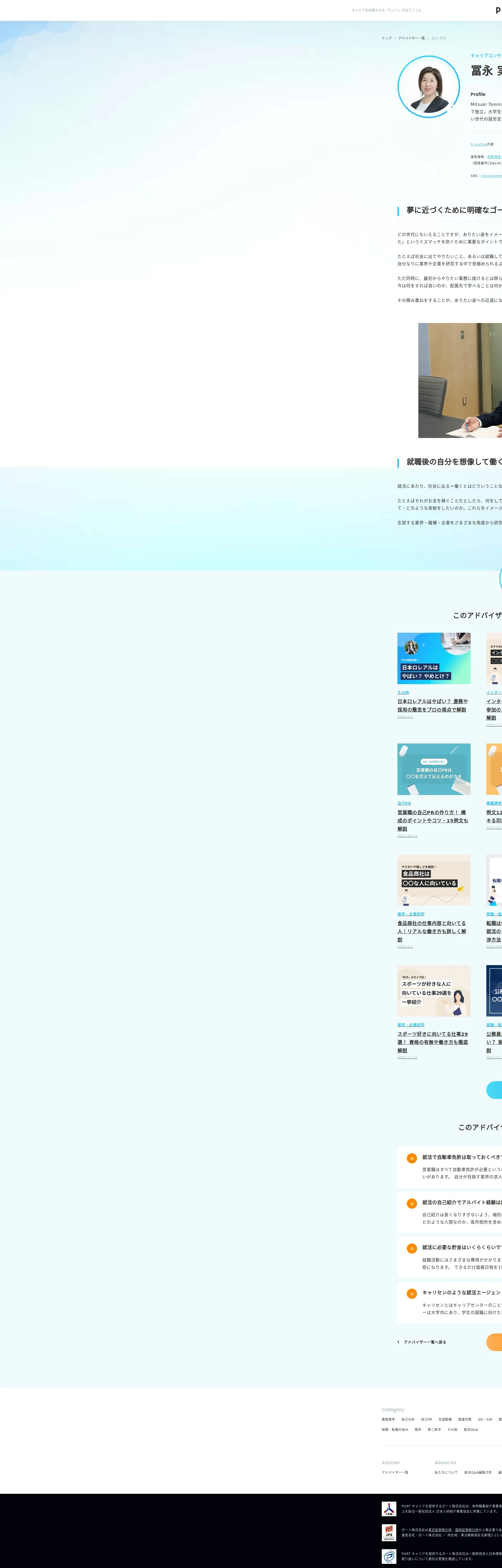Image resolution: width=502 pixels, height=1568 pixels.
Task: Select 志望動機 in the footer Category list
Action: 445,1420
